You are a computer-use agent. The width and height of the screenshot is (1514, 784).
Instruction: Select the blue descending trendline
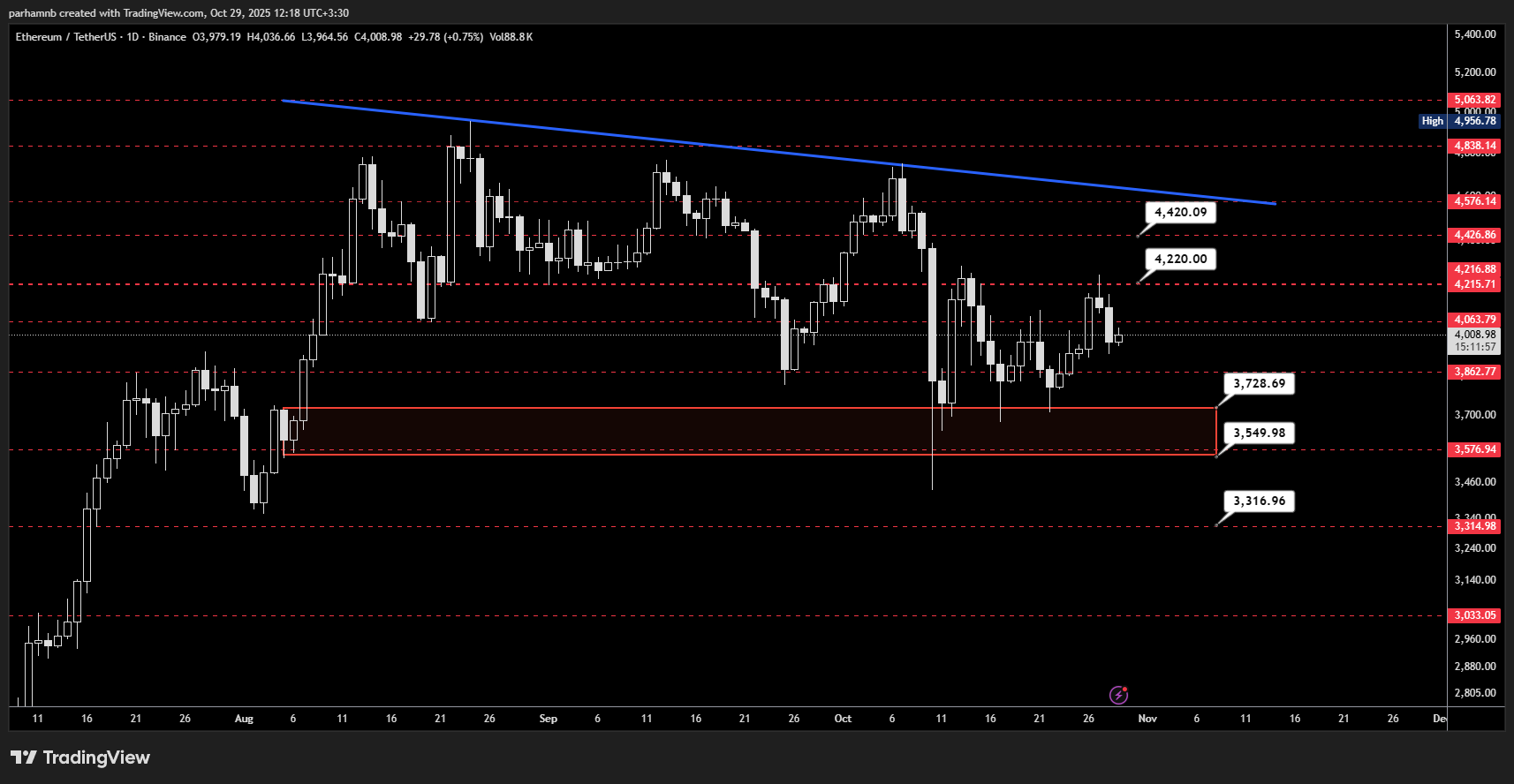coord(777,152)
